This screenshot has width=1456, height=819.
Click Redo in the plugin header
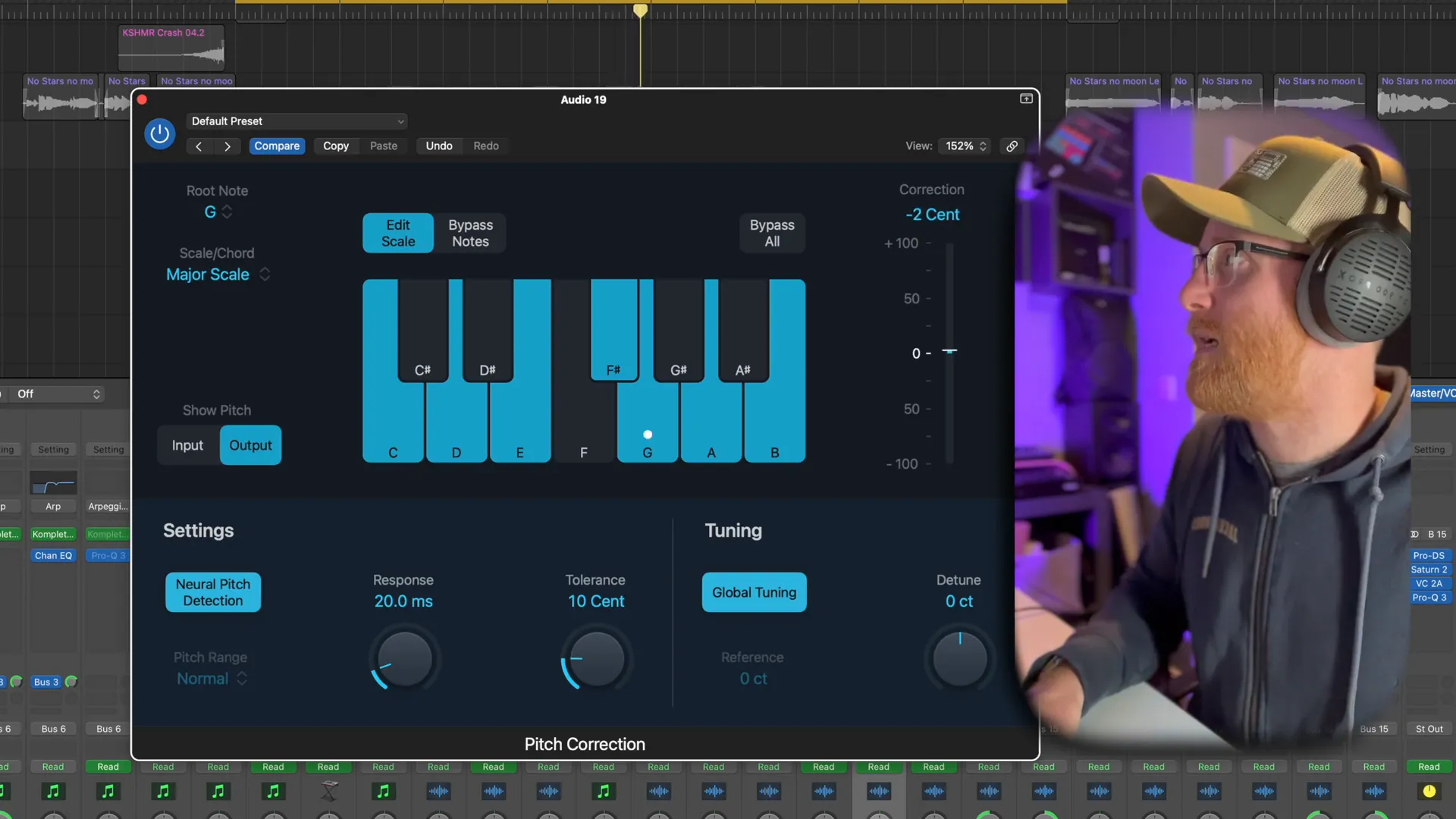pos(486,146)
